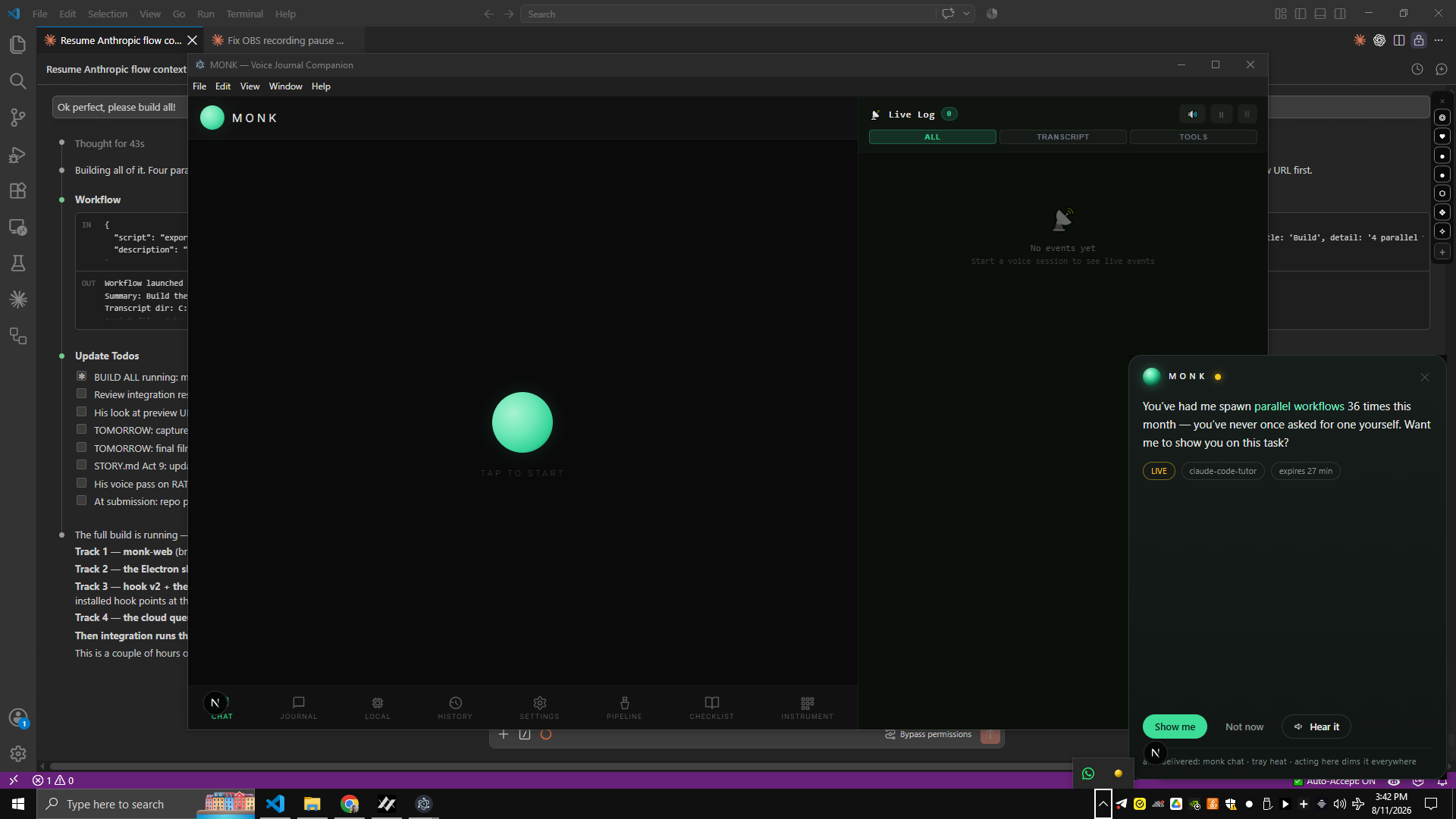Check the At submission todo checkbox
Screen dimensions: 1456x819
(81, 500)
